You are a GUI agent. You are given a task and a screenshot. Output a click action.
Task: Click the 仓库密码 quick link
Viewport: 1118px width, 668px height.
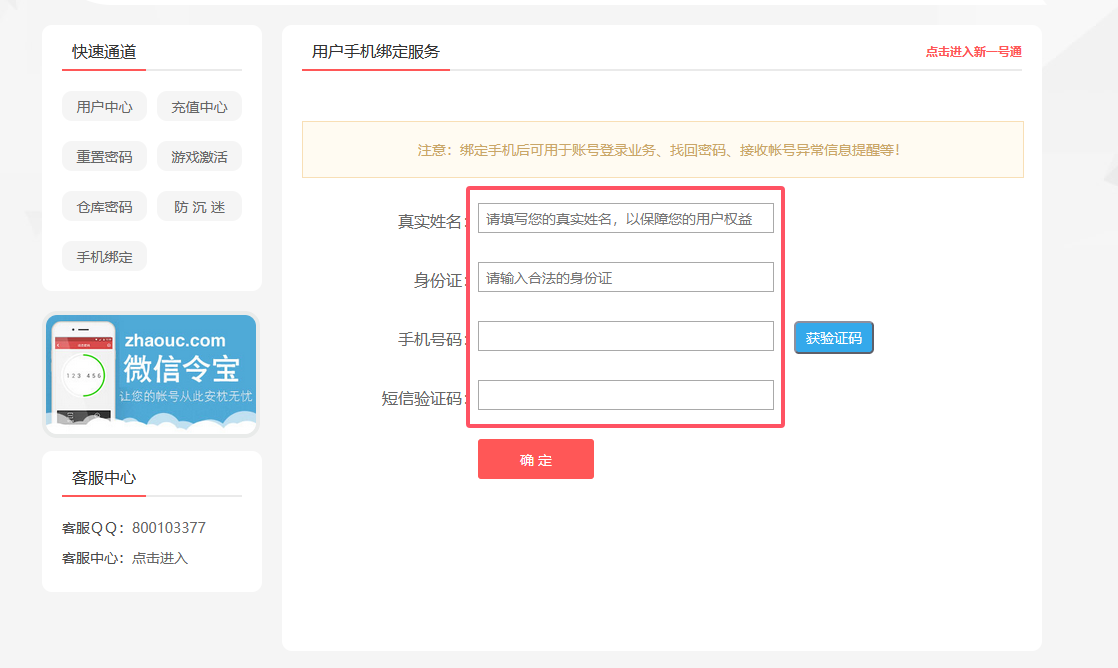tap(104, 207)
